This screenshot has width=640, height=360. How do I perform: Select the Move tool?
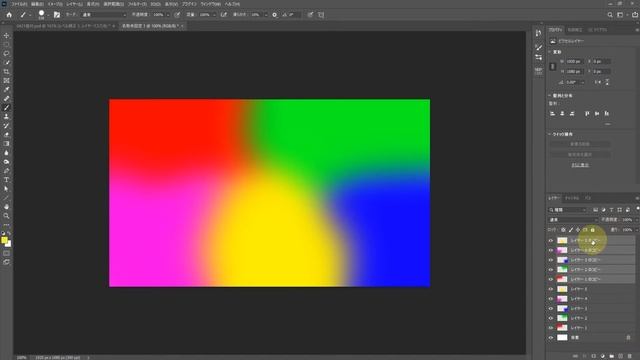tap(6, 36)
